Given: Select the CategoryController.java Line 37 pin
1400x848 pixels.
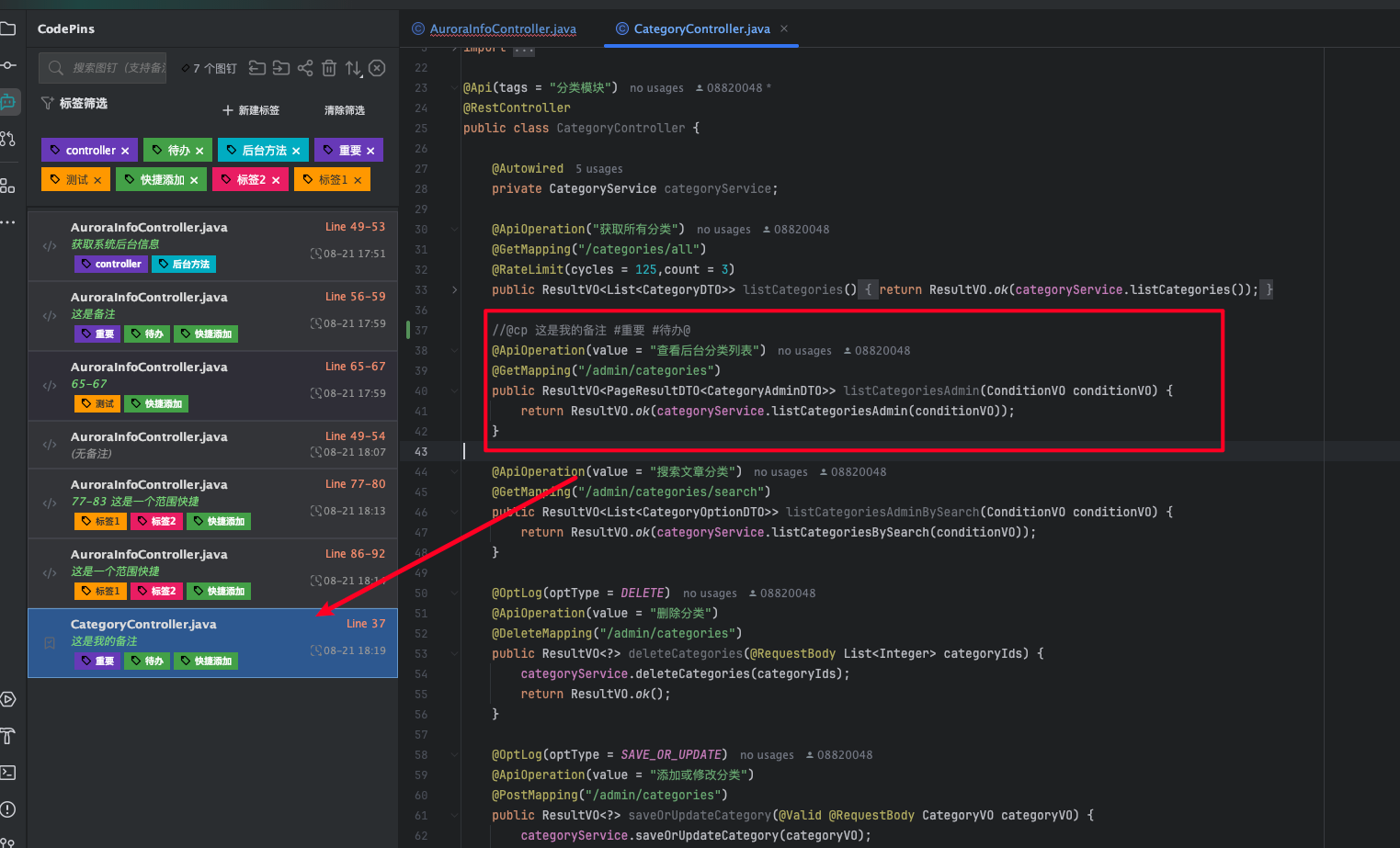Looking at the screenshot, I should click(212, 643).
